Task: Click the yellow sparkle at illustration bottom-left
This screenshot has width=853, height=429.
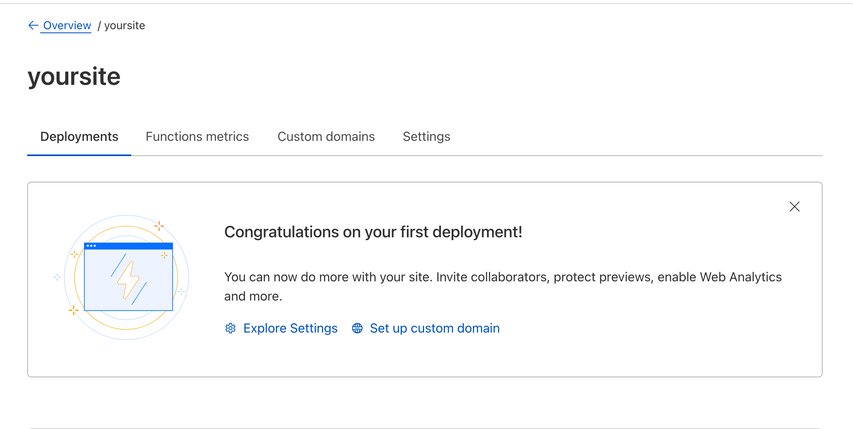Action: click(x=73, y=310)
